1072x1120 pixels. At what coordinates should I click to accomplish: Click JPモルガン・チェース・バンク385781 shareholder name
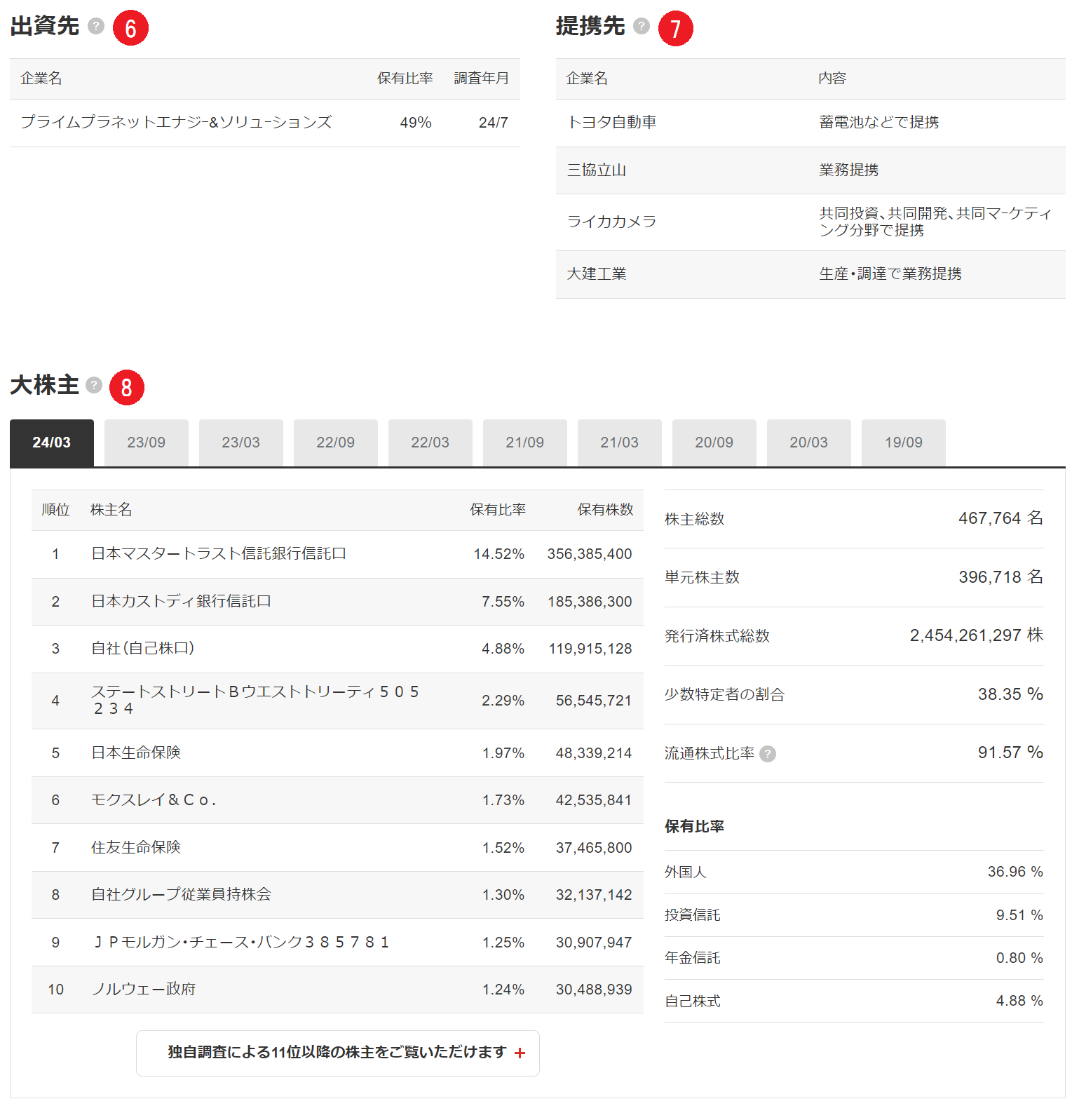click(x=240, y=942)
